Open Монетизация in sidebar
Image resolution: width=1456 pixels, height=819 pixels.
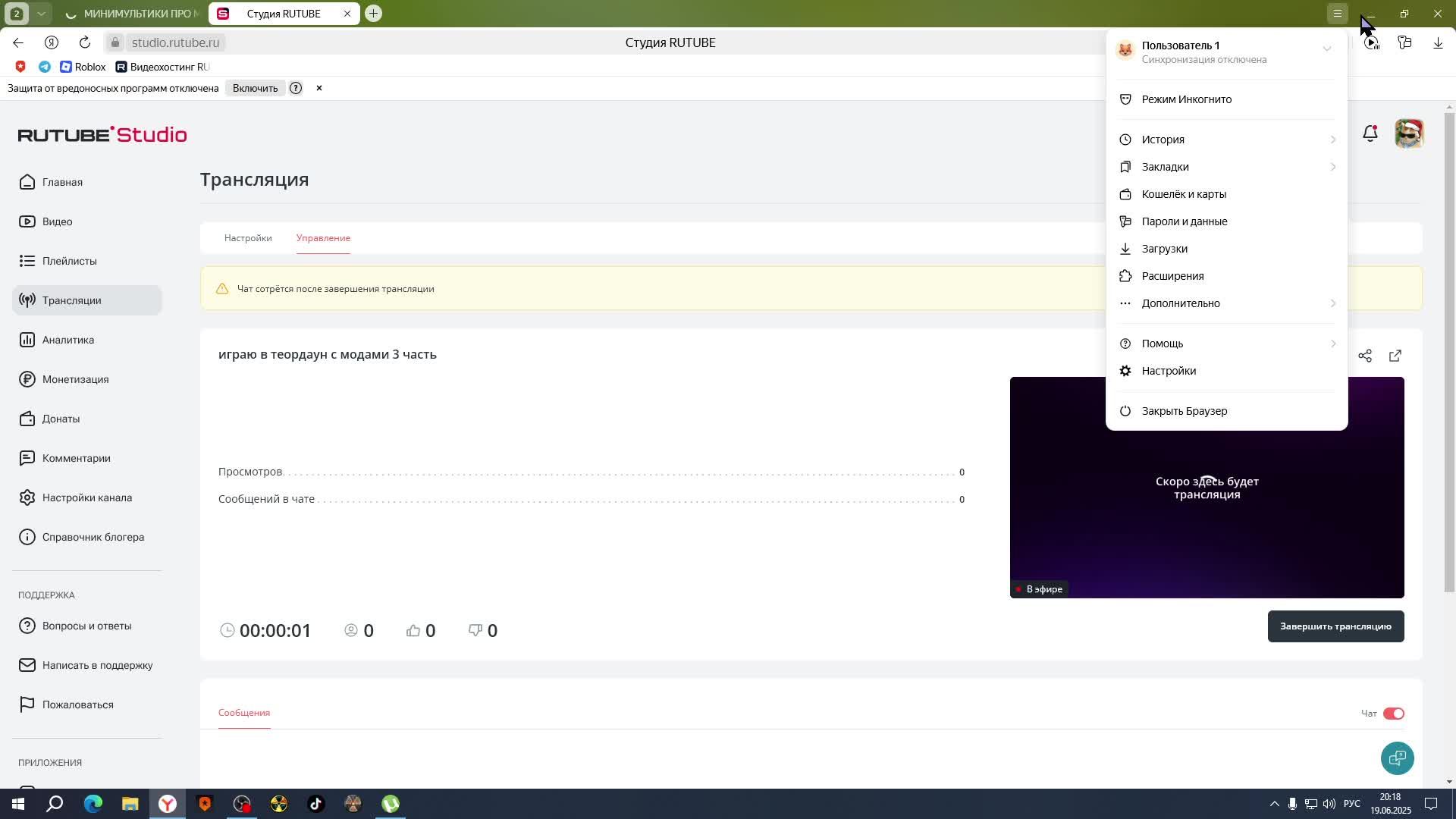[87, 379]
